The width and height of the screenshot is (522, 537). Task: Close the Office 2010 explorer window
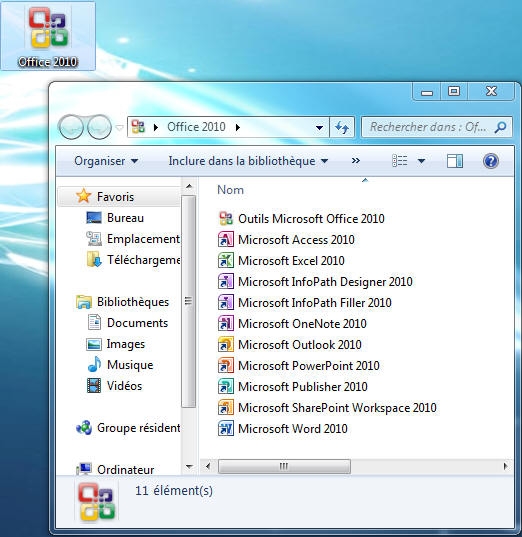click(x=491, y=91)
